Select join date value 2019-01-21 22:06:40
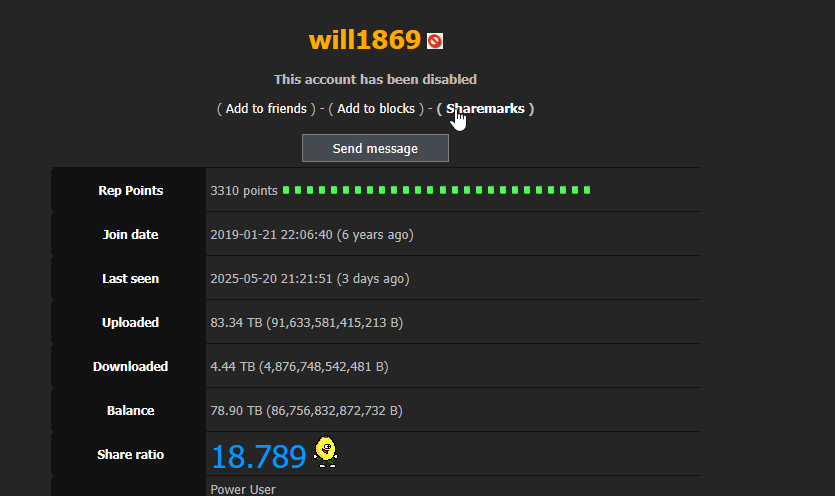This screenshot has width=835, height=496. 272,234
